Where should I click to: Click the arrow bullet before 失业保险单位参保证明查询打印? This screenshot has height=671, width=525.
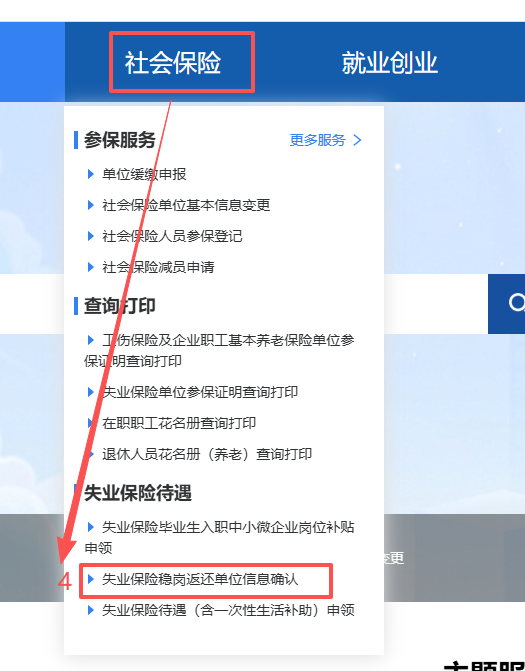tap(90, 392)
